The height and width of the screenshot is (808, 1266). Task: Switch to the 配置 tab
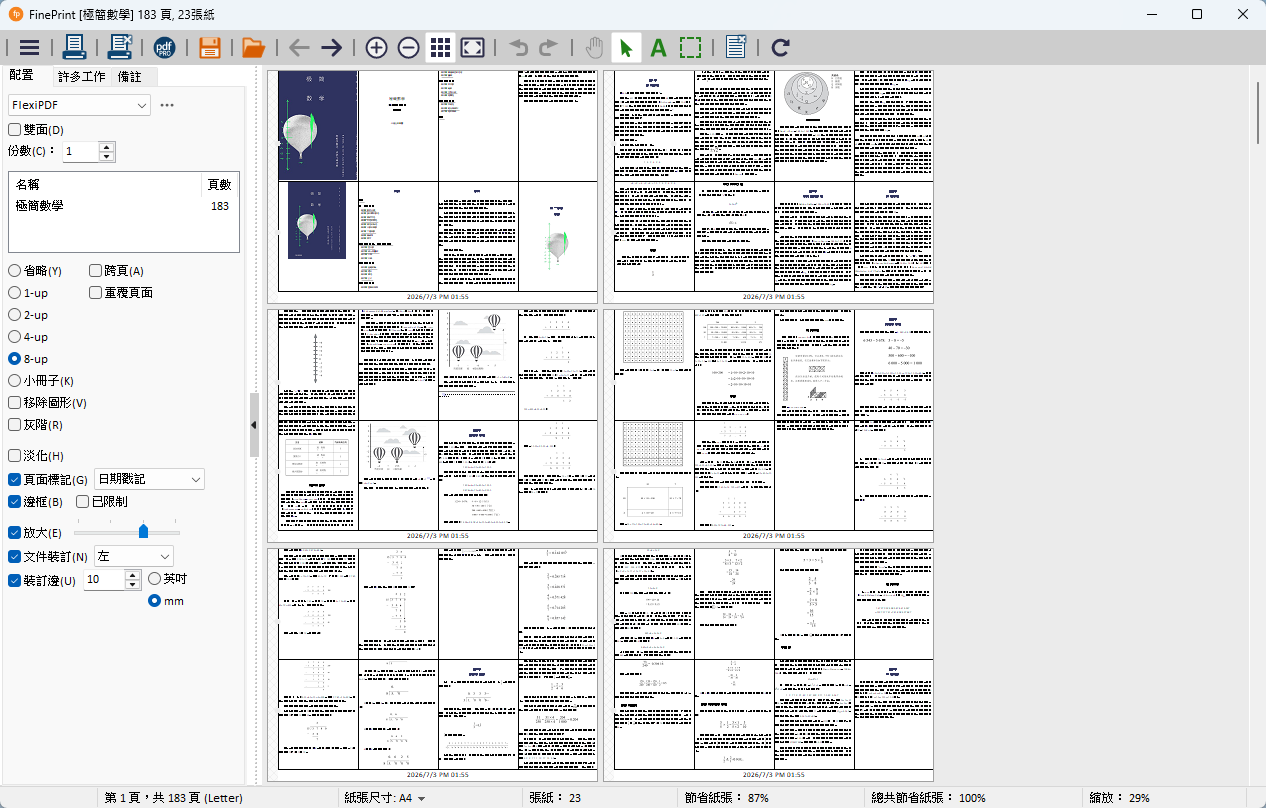pyautogui.click(x=21, y=76)
